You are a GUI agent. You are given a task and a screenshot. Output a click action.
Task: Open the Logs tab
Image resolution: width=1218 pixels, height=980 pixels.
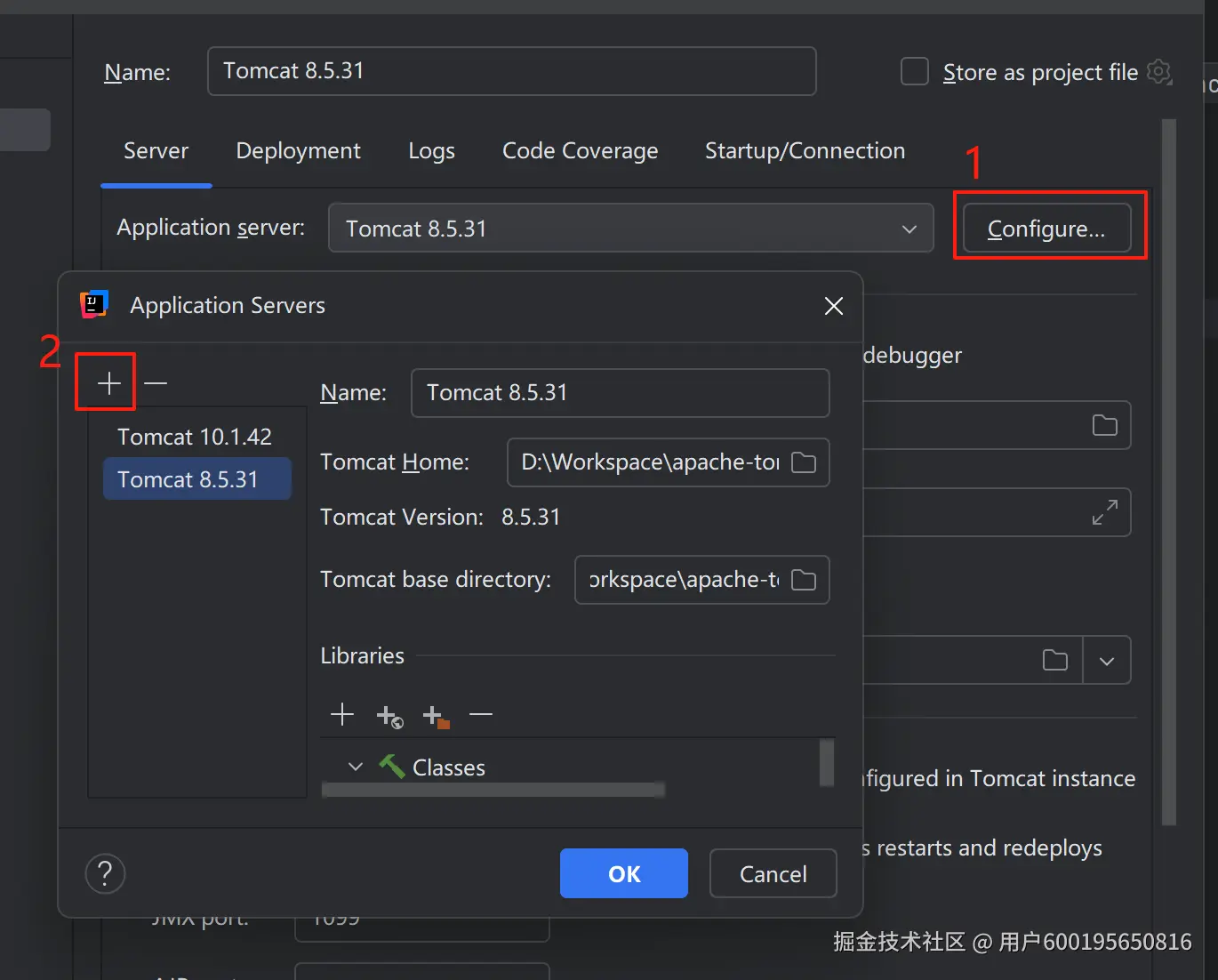click(431, 151)
